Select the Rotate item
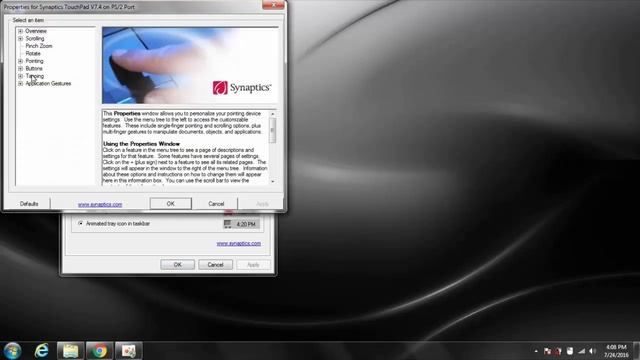The height and width of the screenshot is (360, 640). (x=33, y=53)
